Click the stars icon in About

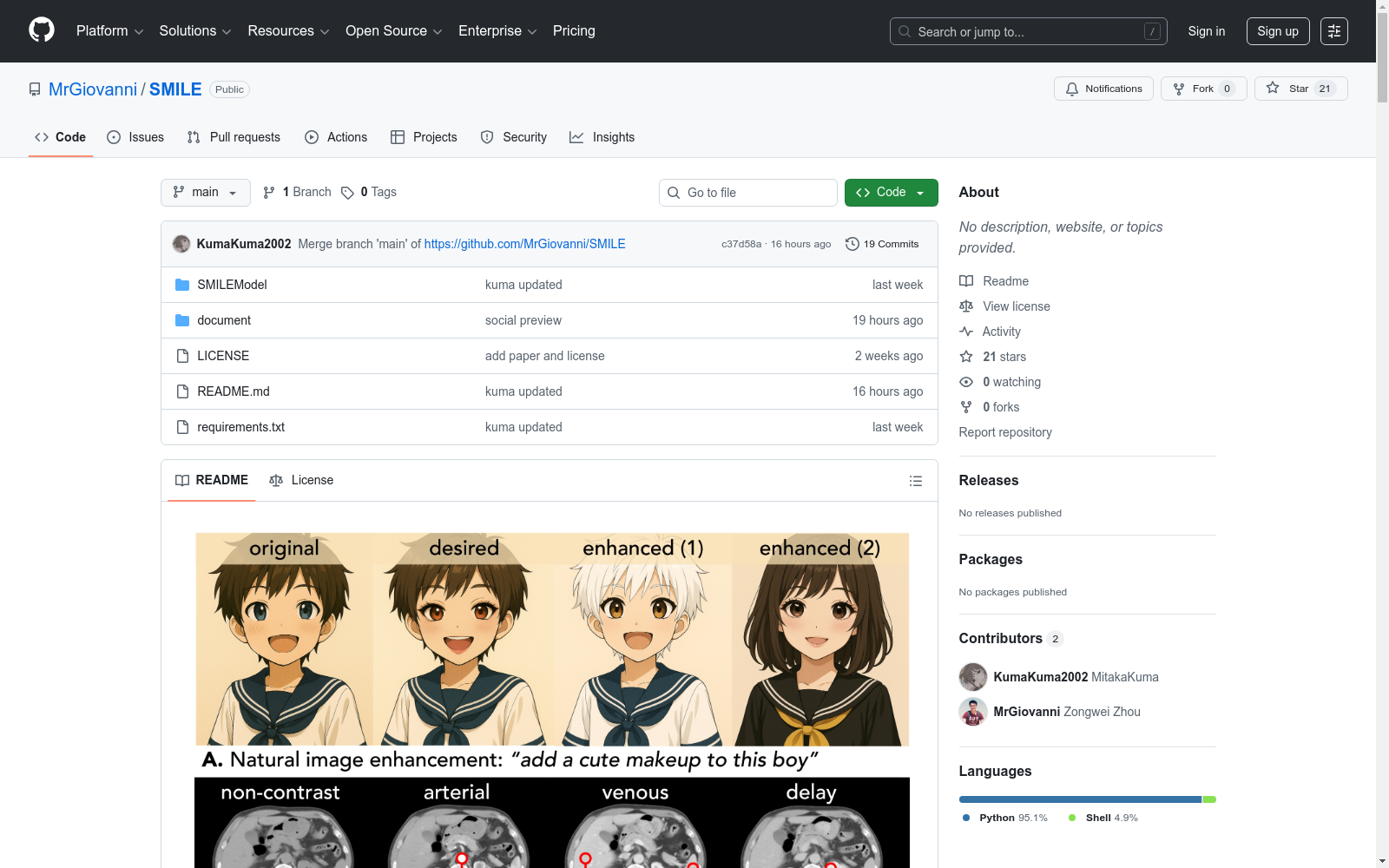point(966,357)
